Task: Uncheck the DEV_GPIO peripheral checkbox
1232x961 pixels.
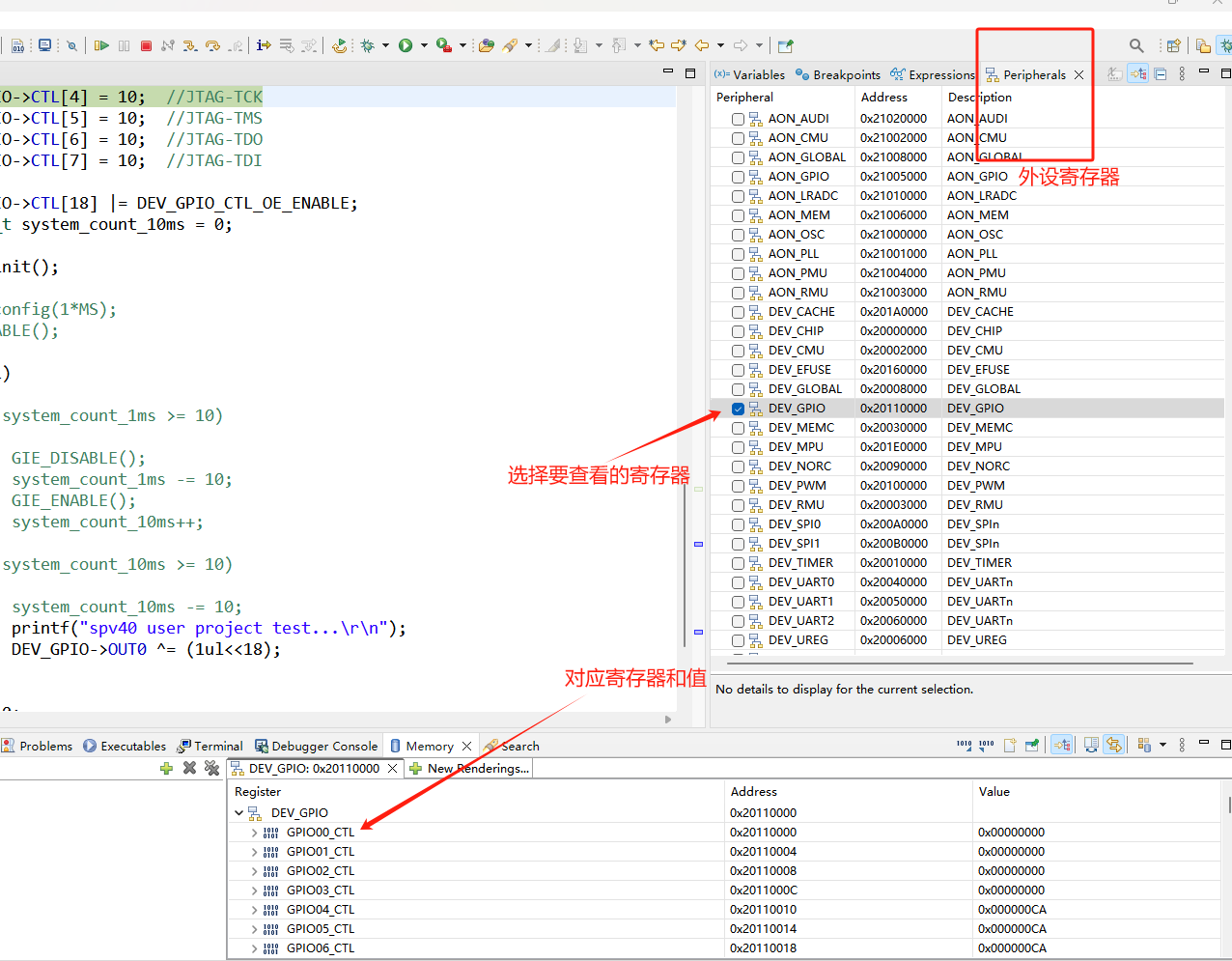Action: click(x=738, y=409)
